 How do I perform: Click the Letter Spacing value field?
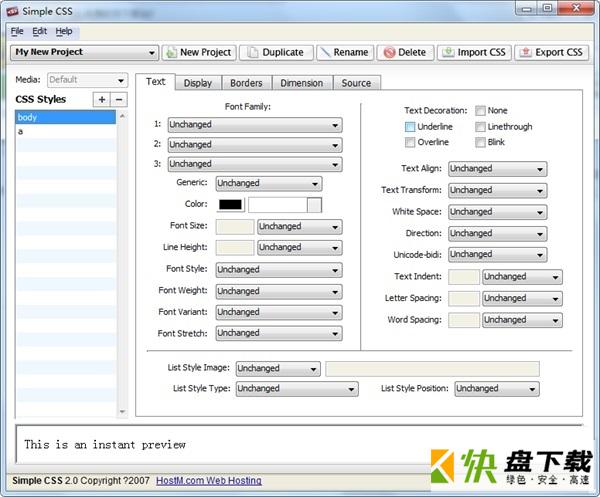(464, 298)
